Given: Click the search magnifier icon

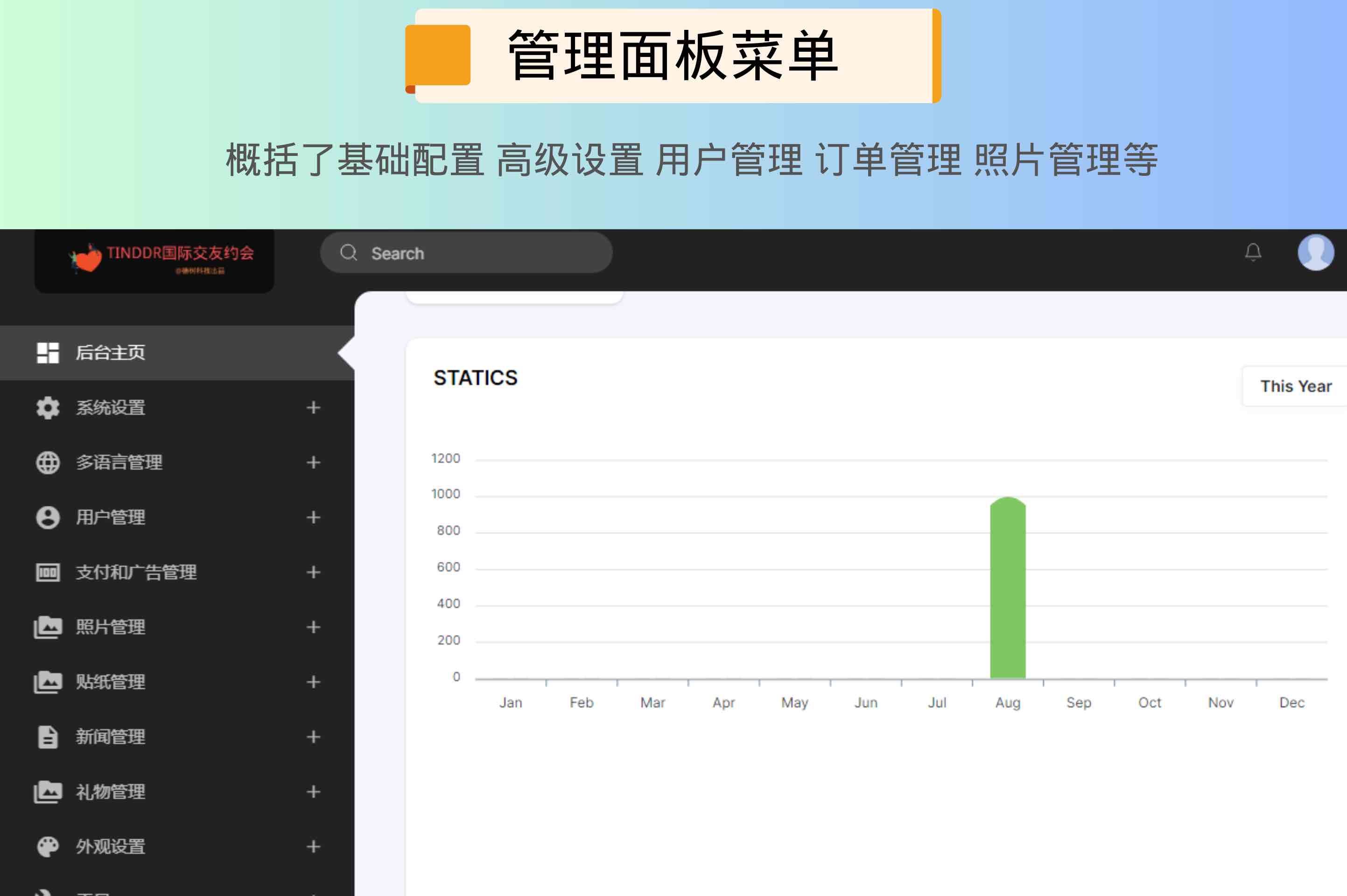Looking at the screenshot, I should pos(349,252).
